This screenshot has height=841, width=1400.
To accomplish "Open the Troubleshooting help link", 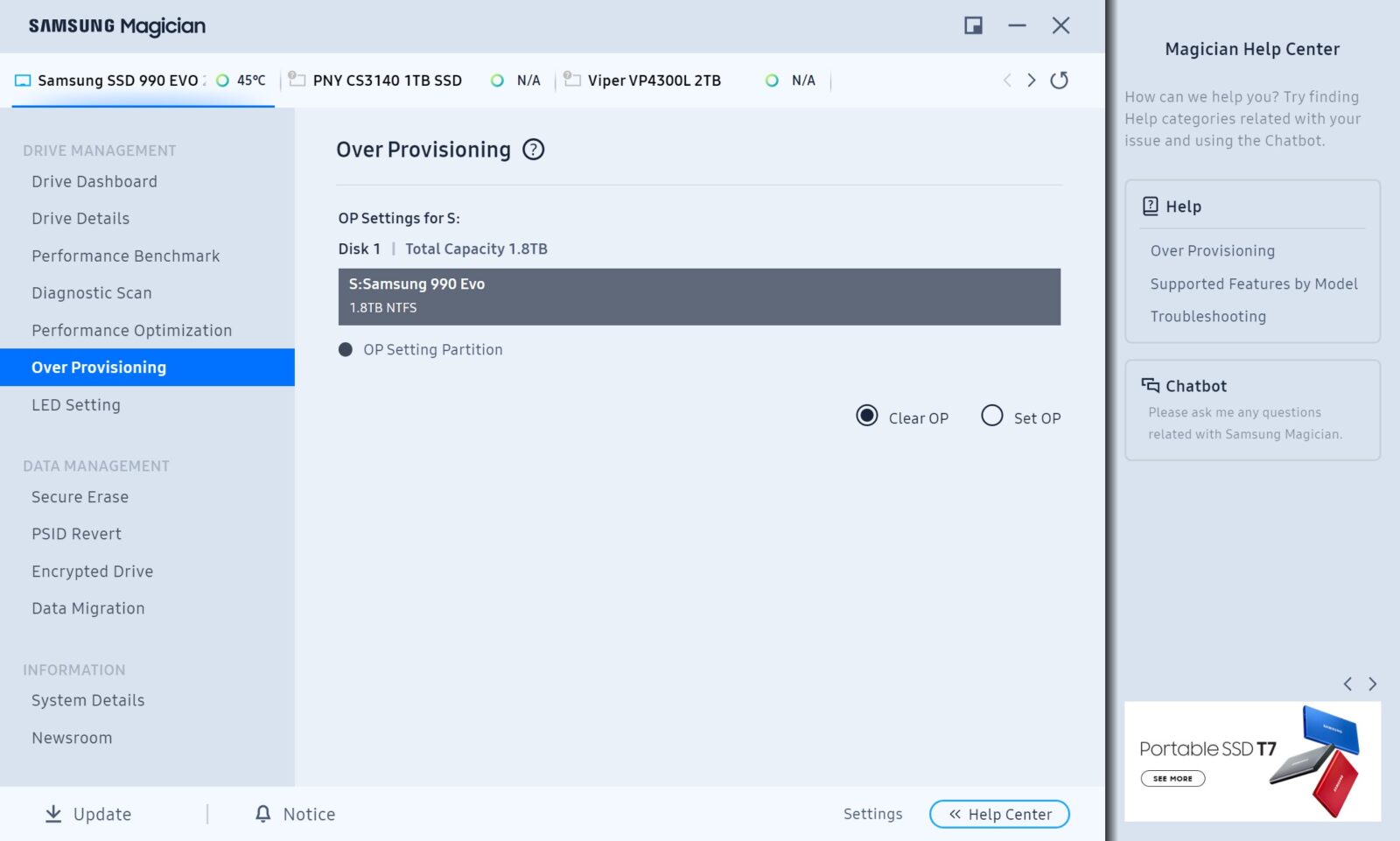I will pos(1207,317).
